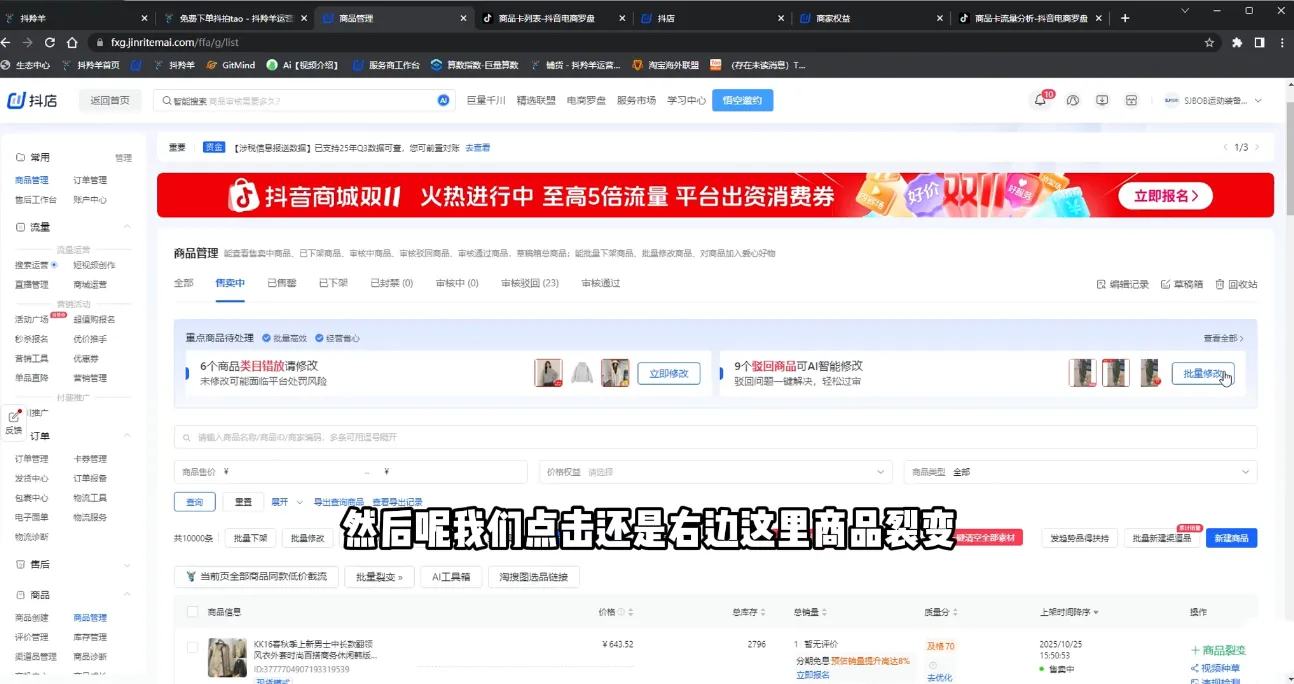Open the notifications bell with 10 alerts
Screen dimensions: 1294x684
click(1041, 100)
